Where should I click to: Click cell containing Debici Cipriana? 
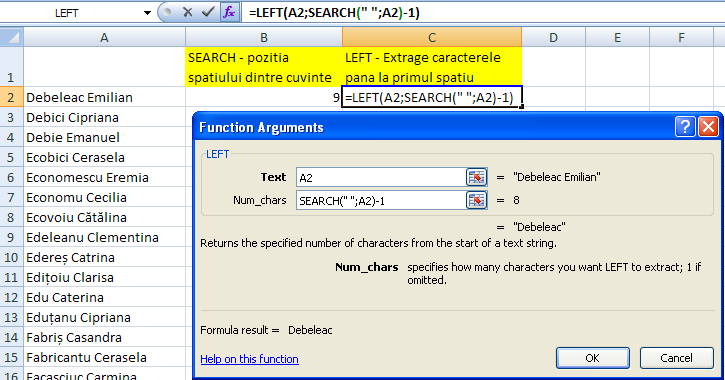tap(104, 117)
